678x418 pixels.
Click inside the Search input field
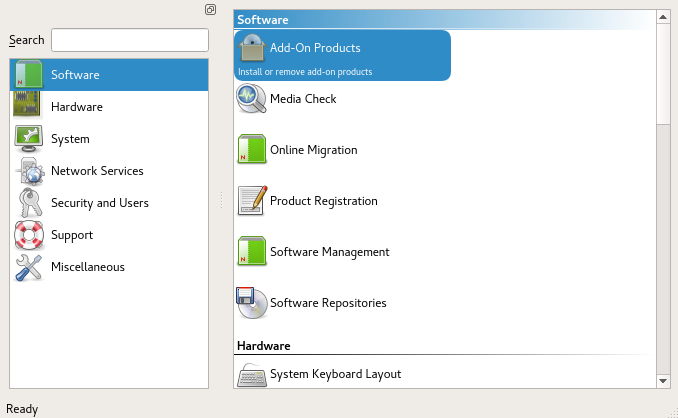point(129,40)
